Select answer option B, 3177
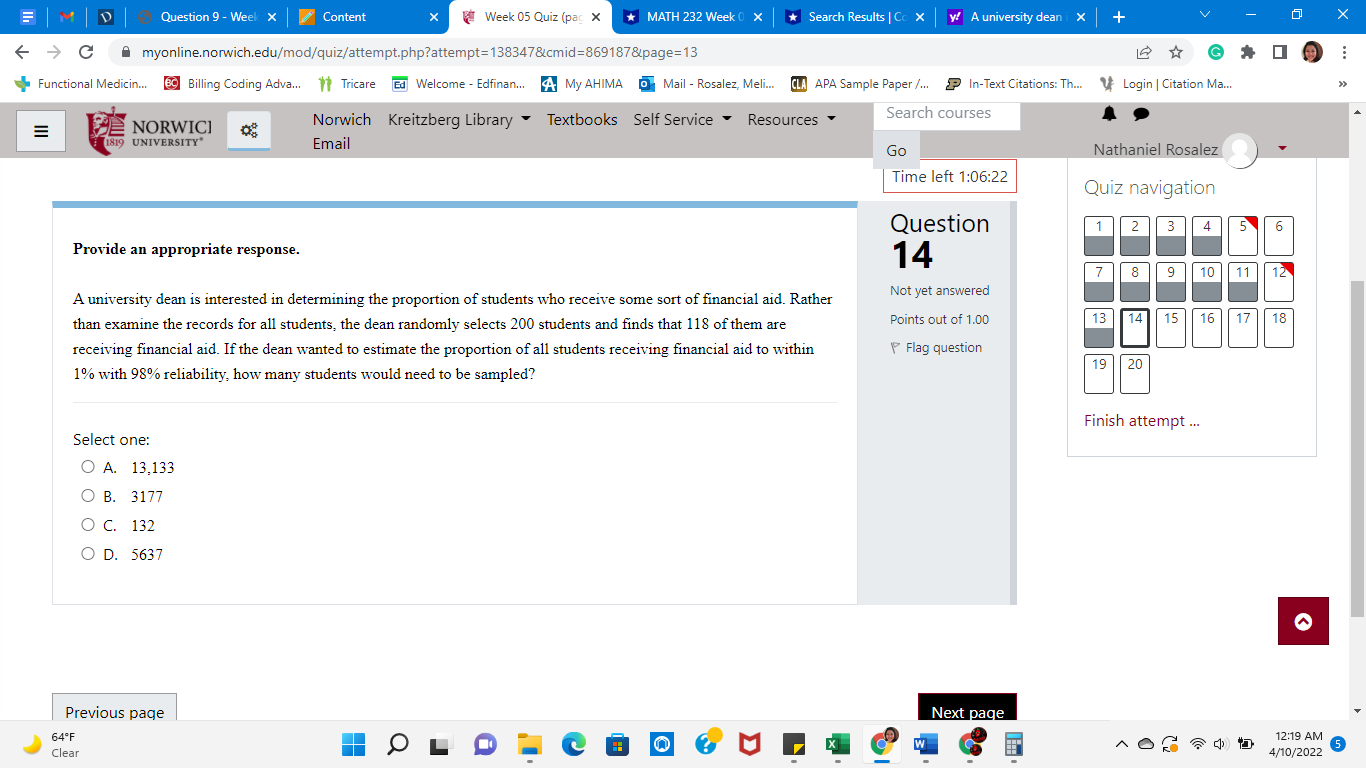Screen dimensions: 1366x768 88,496
